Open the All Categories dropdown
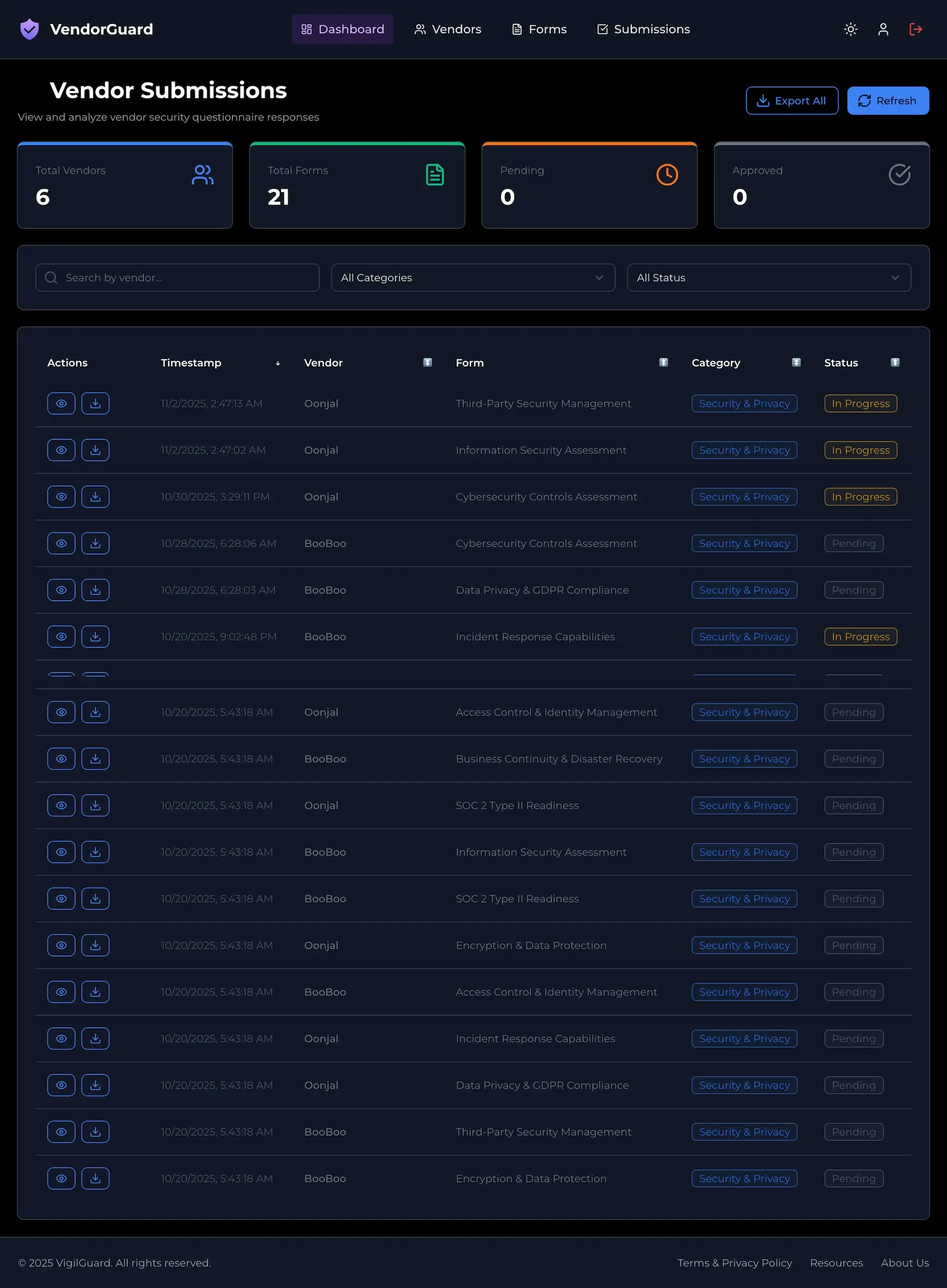This screenshot has height=1288, width=947. tap(473, 278)
